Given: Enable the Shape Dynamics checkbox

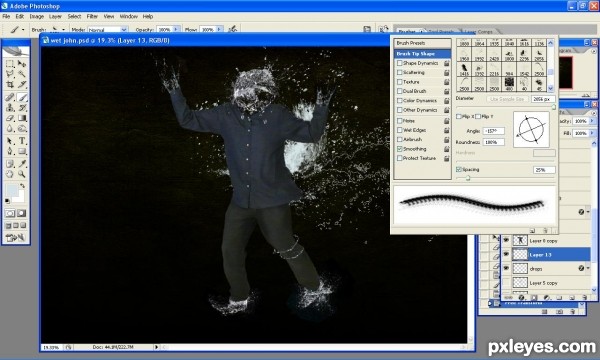Looking at the screenshot, I should pyautogui.click(x=399, y=63).
